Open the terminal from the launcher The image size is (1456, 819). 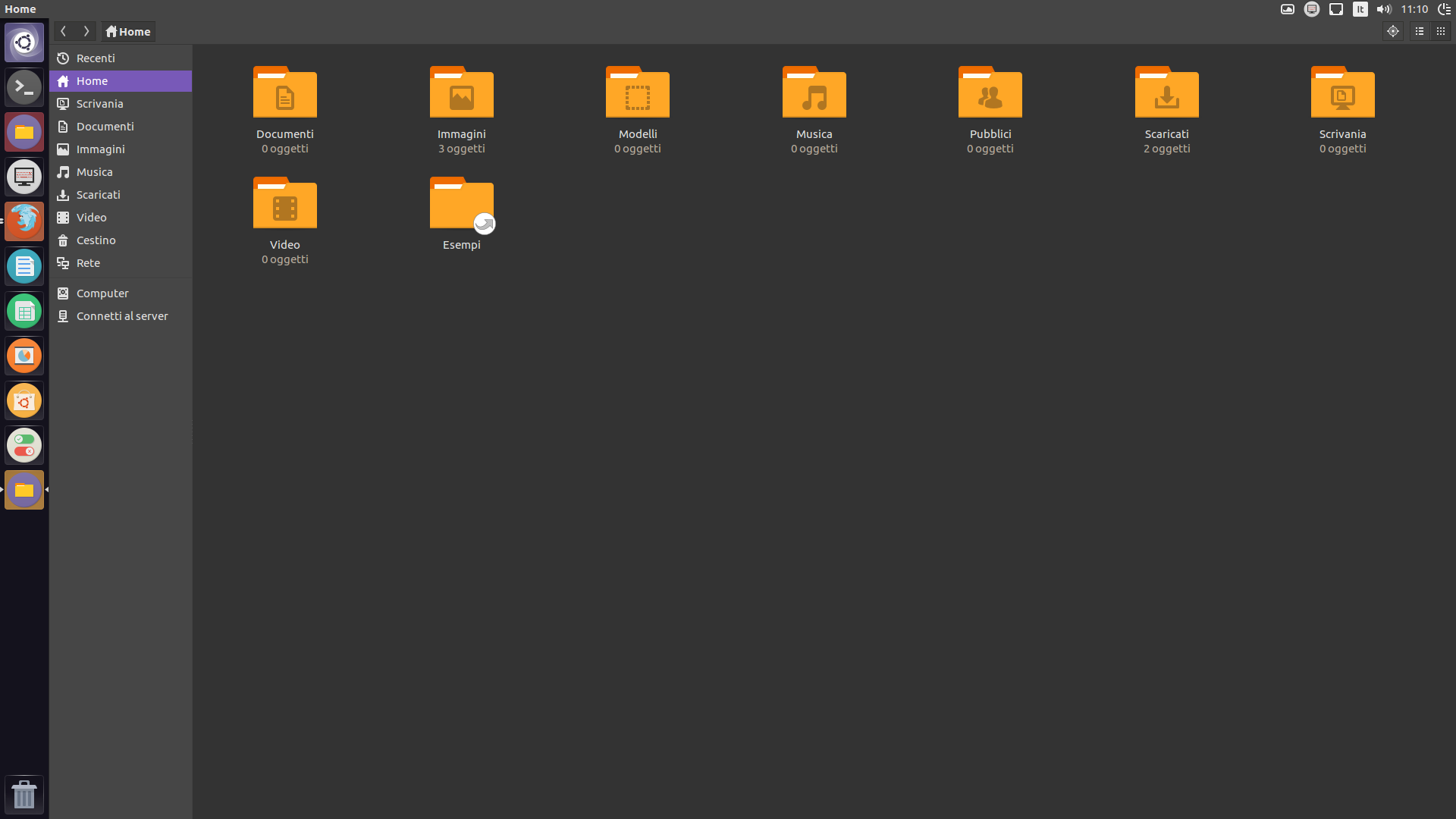tap(24, 86)
